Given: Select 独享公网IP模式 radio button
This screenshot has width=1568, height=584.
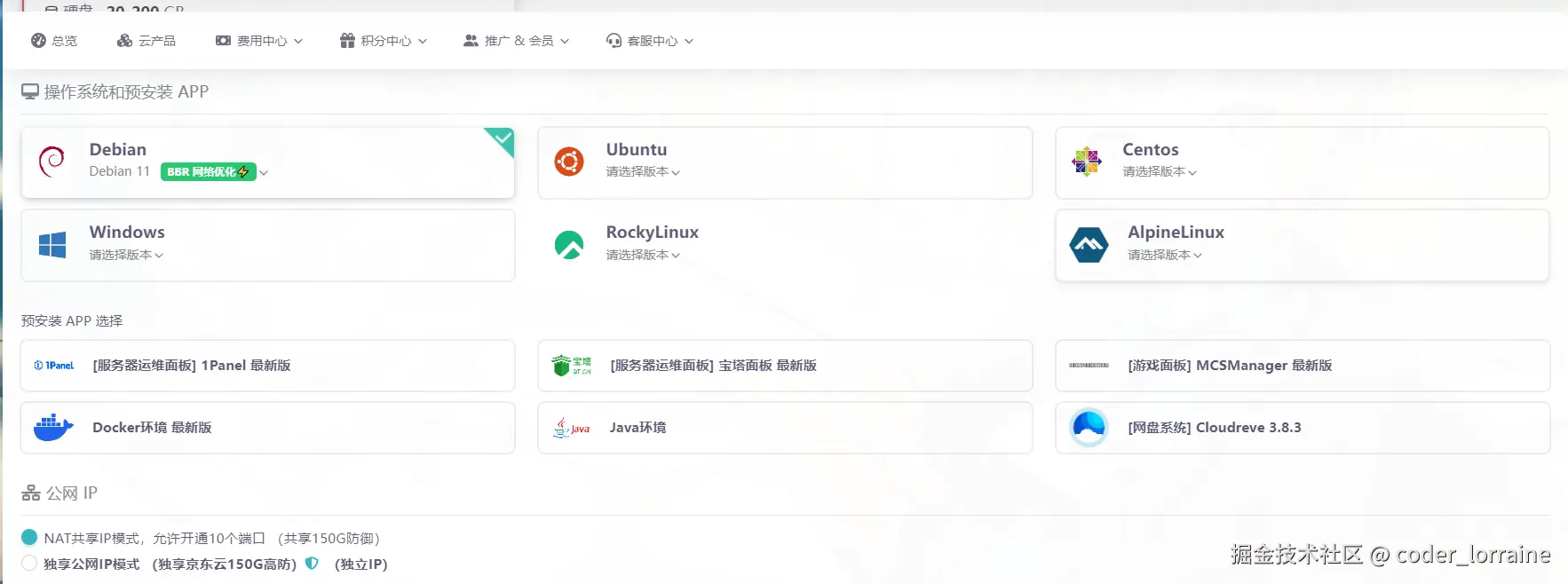Looking at the screenshot, I should [29, 563].
